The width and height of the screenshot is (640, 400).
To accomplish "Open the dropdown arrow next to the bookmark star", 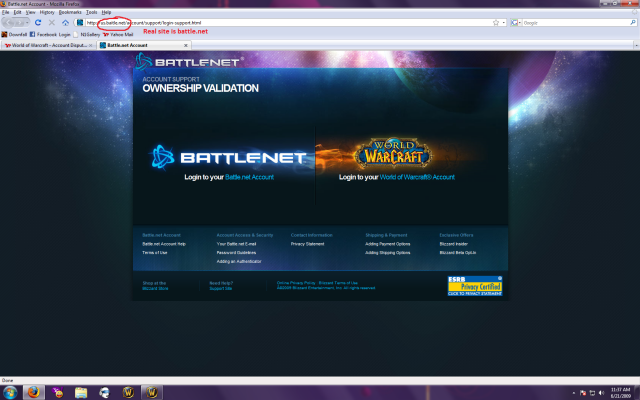I will tap(504, 23).
